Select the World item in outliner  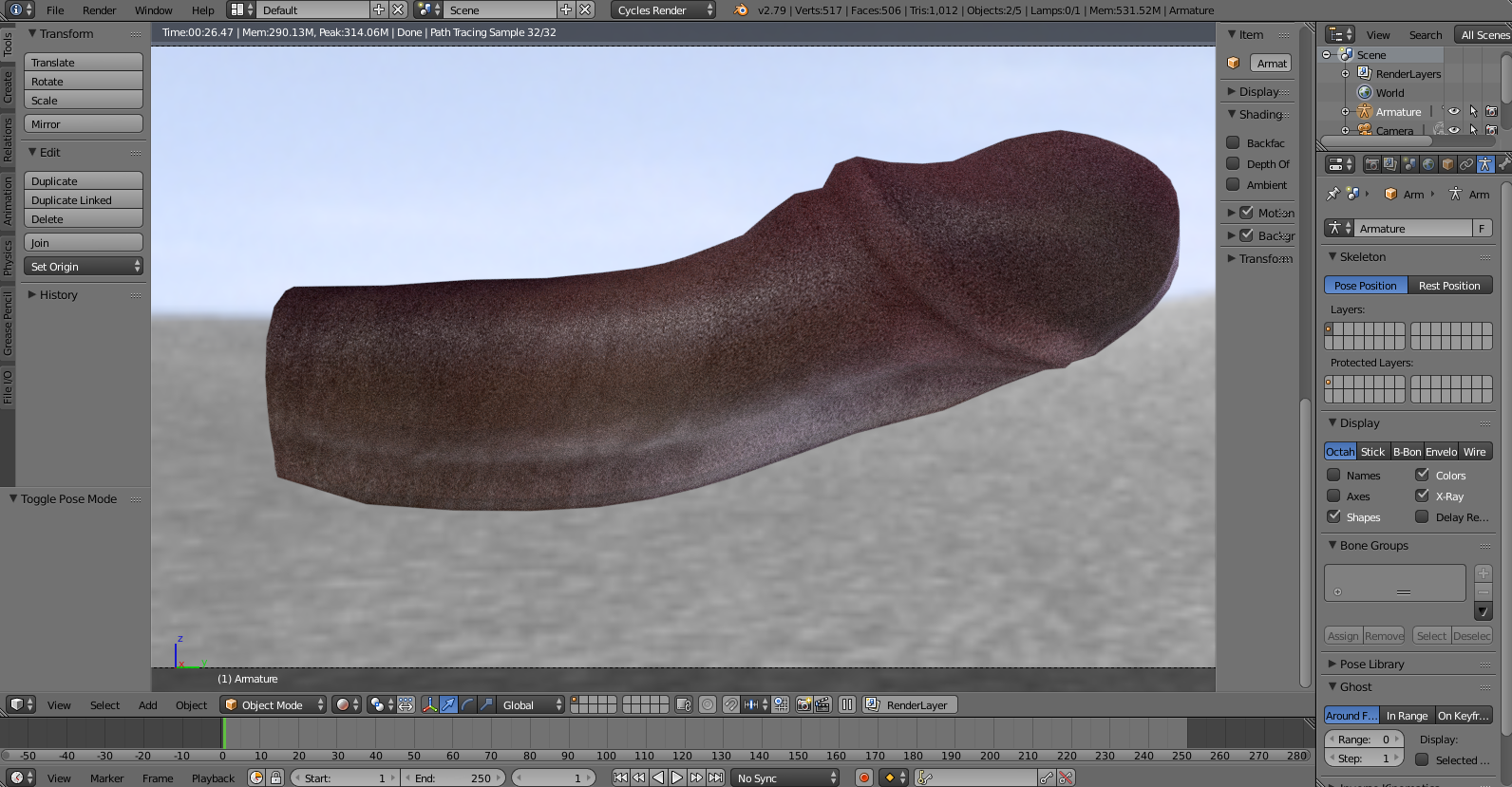pyautogui.click(x=1389, y=93)
